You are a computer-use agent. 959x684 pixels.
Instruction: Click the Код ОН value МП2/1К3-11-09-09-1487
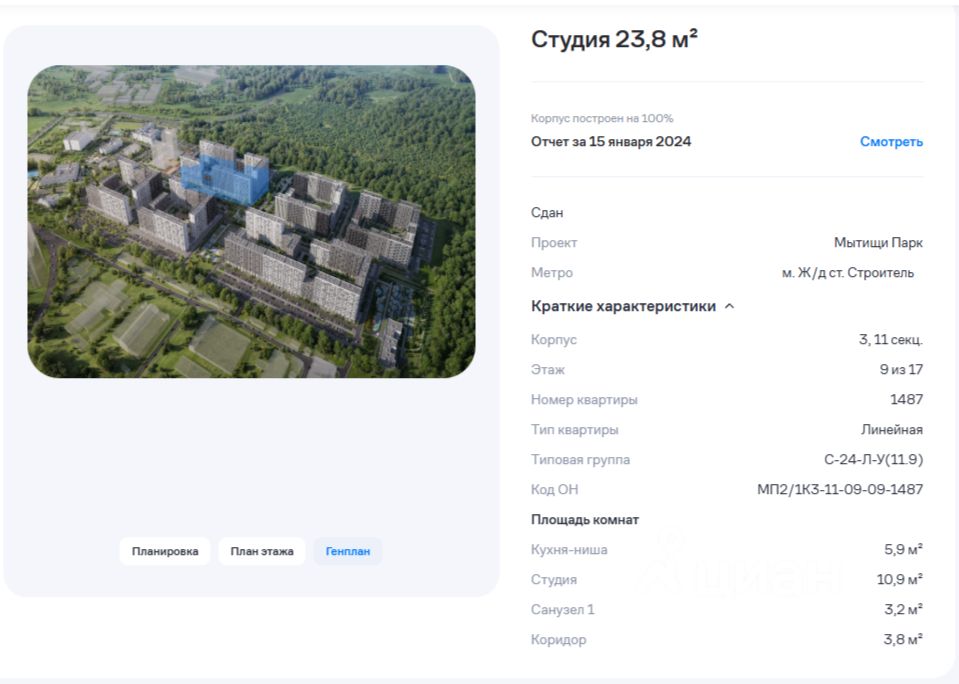840,489
